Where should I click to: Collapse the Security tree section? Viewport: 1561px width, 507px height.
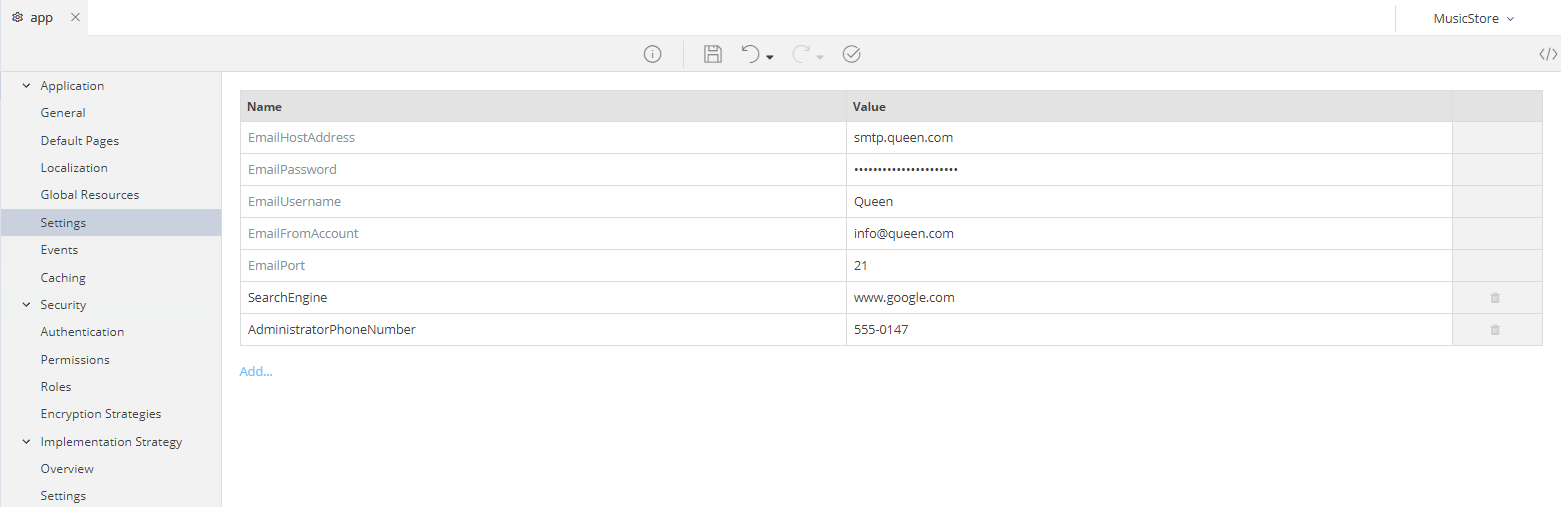pyautogui.click(x=26, y=305)
